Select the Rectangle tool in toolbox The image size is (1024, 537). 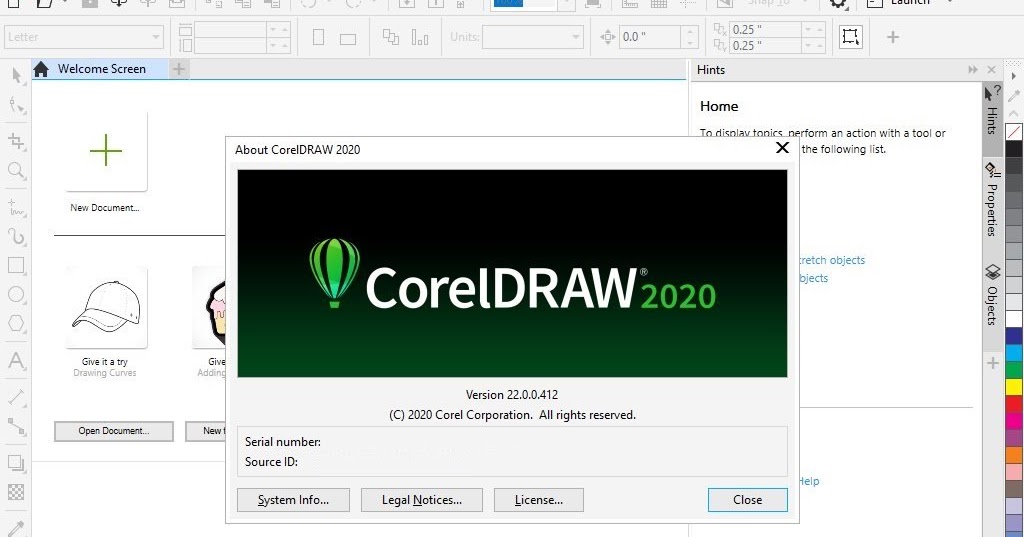tap(16, 266)
